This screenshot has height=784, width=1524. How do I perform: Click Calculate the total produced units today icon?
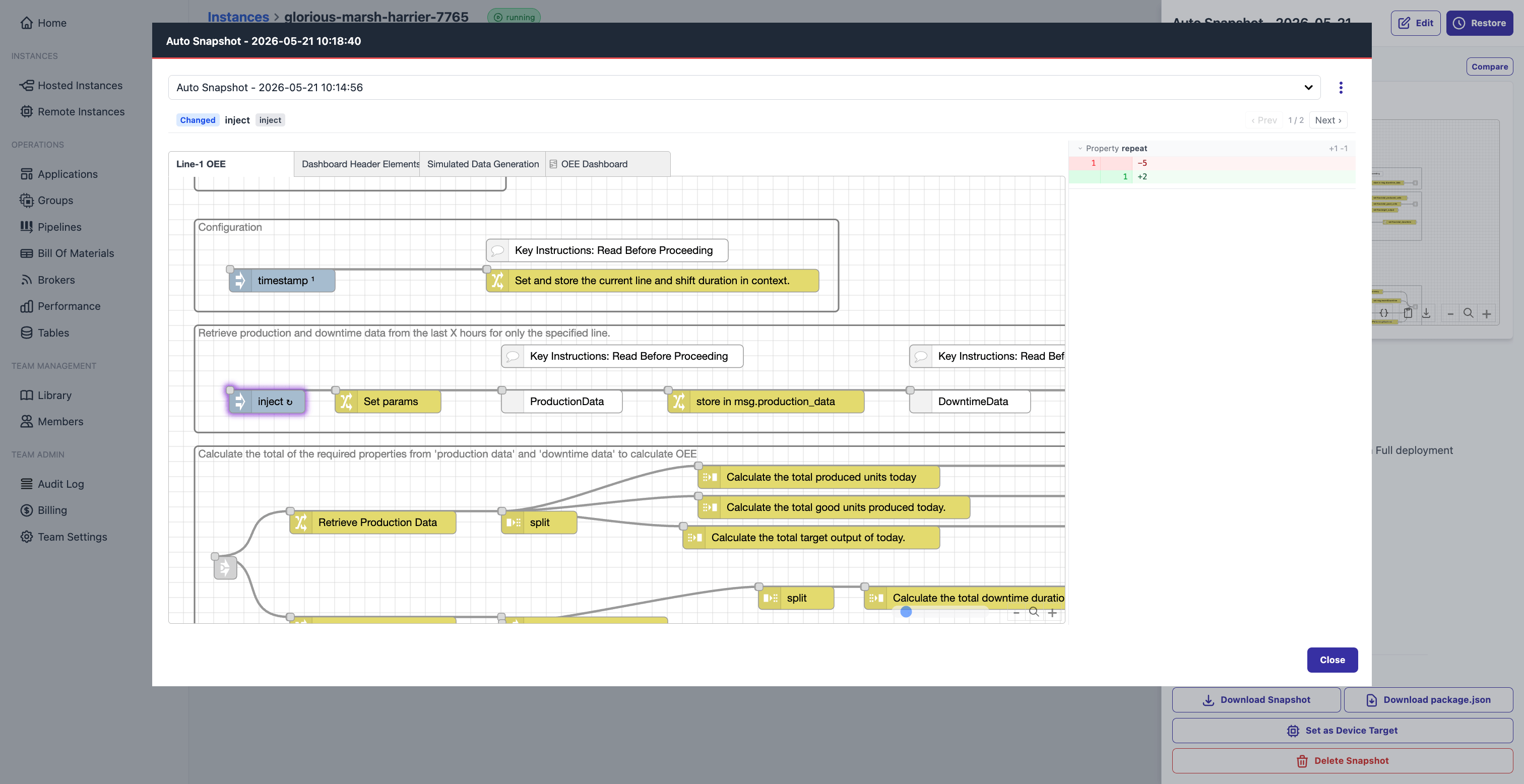(x=710, y=477)
